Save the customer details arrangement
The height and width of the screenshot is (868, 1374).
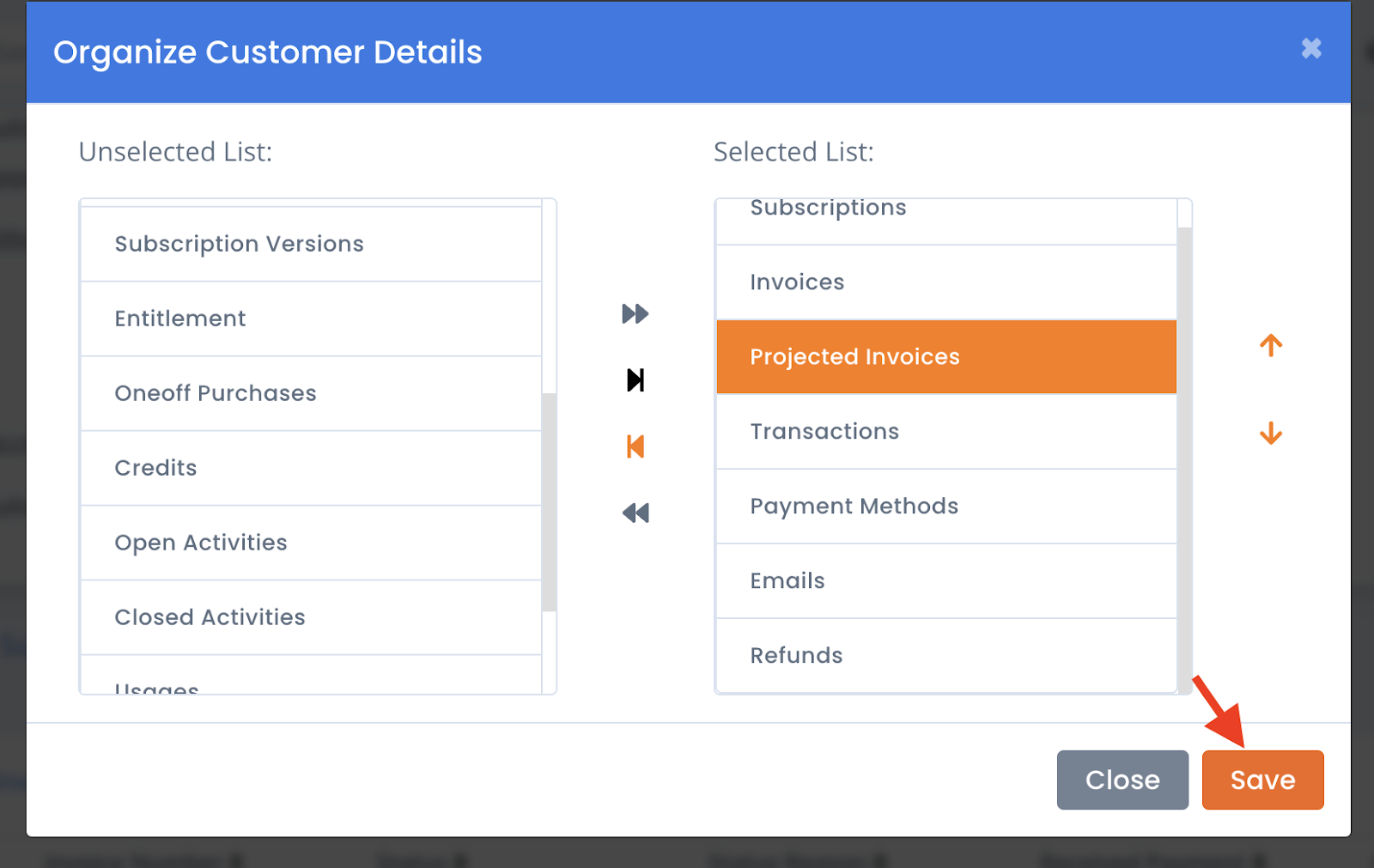(x=1262, y=780)
